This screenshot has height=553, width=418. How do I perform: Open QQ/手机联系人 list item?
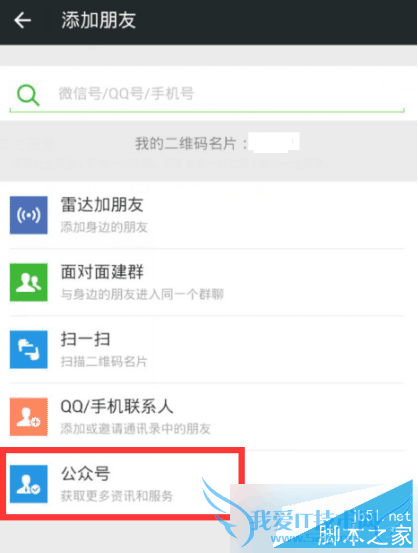click(207, 417)
